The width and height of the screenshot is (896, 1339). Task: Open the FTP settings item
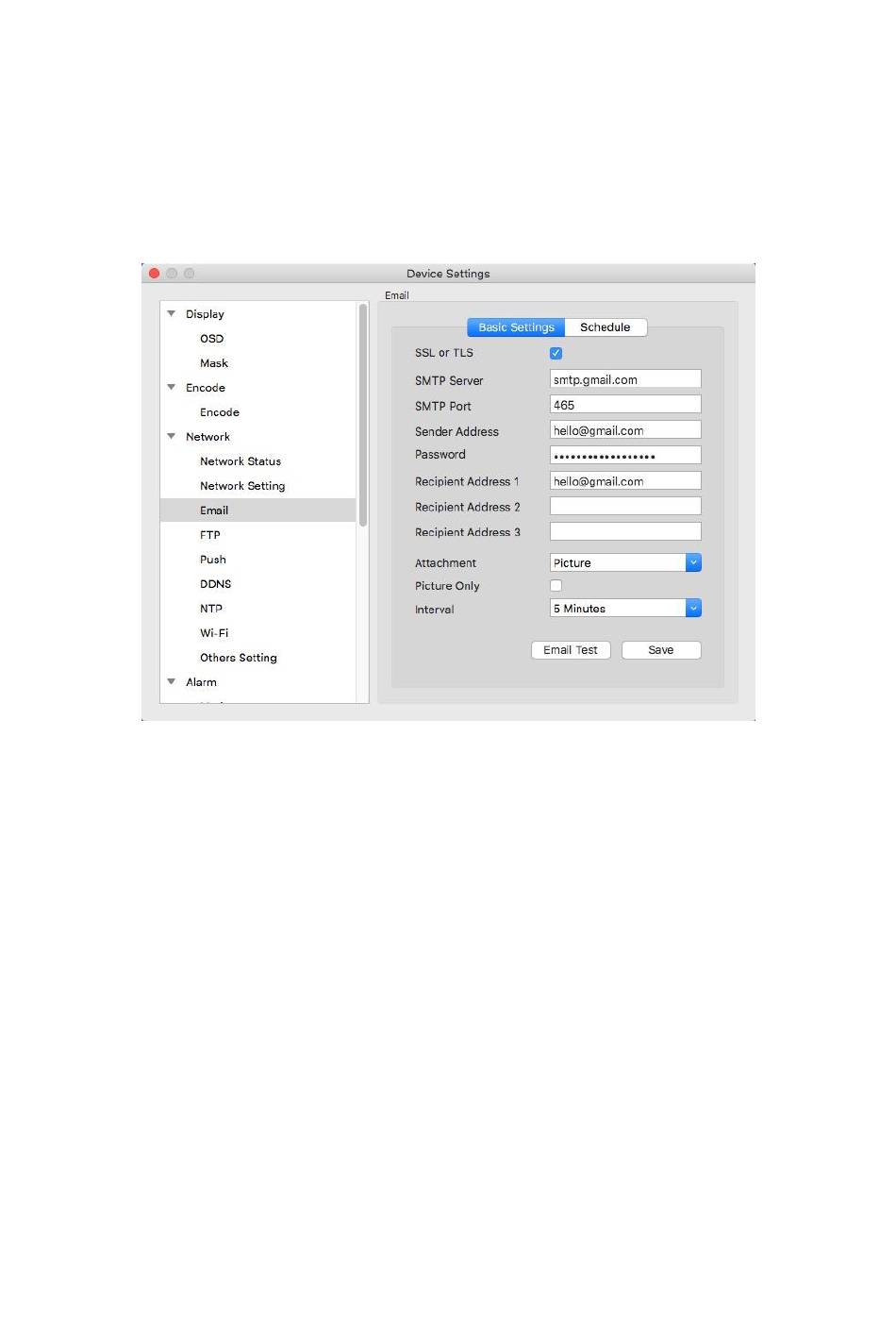[209, 535]
